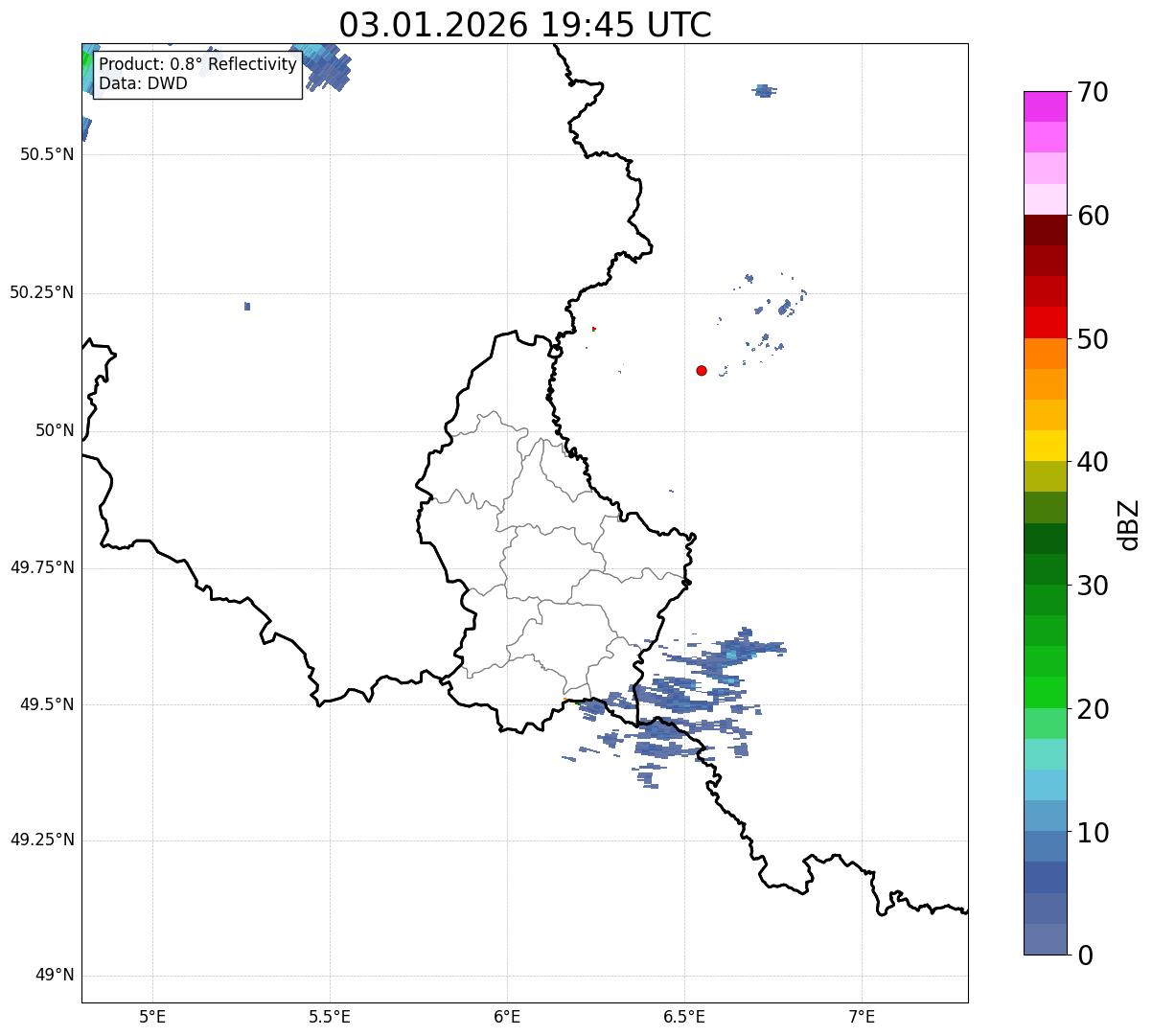Screen dimensions: 1152x1036
Task: Select the '49.25°N' latitude label
Action: 42,840
